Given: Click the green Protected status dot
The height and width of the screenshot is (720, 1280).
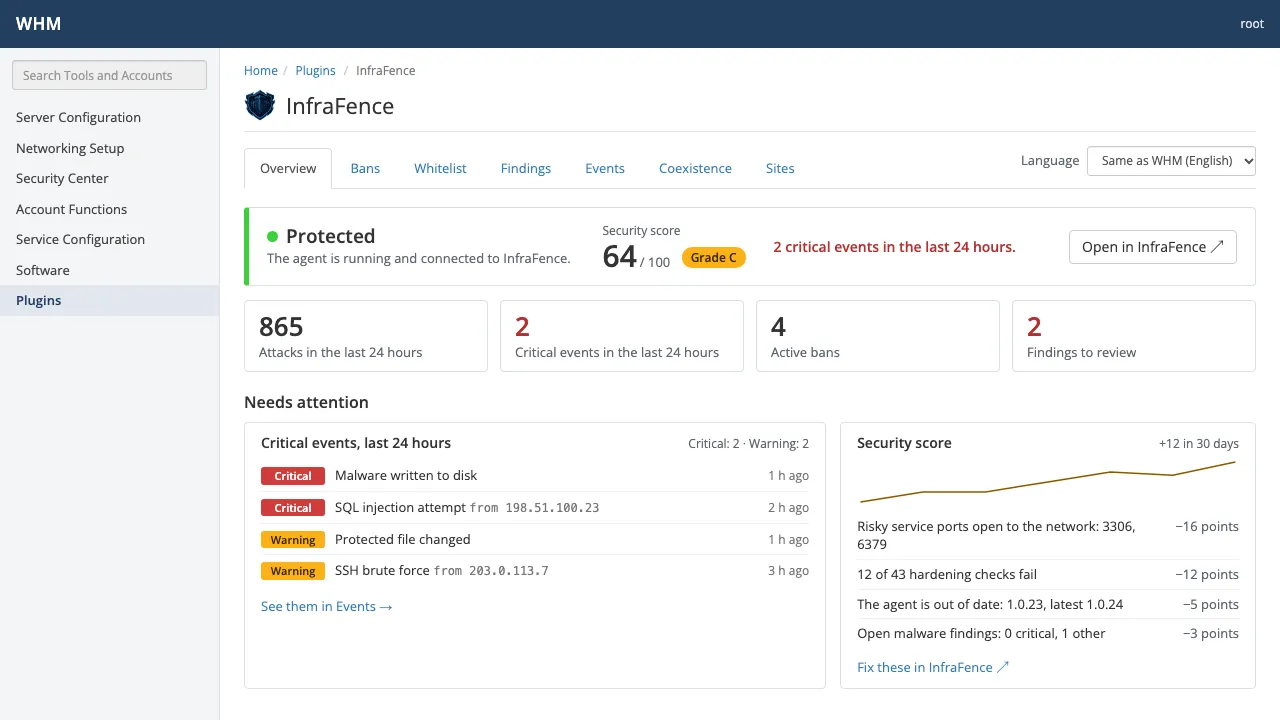Looking at the screenshot, I should (x=272, y=236).
